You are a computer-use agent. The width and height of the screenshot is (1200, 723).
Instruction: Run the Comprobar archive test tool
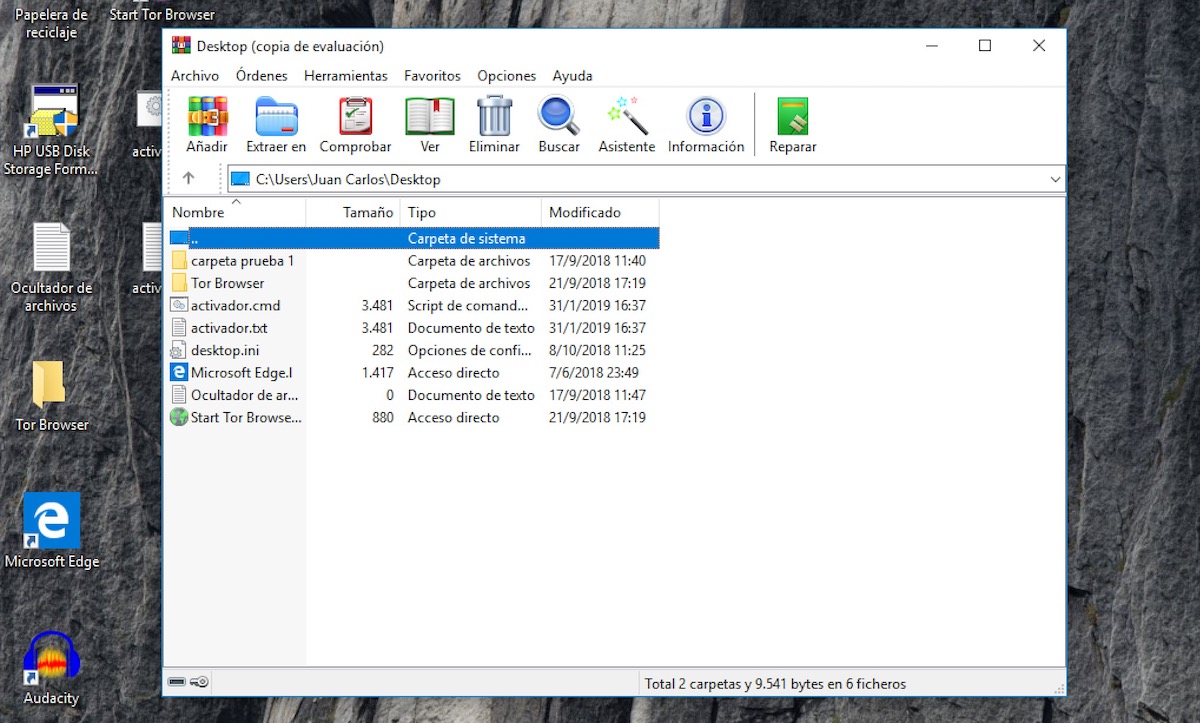tap(355, 125)
